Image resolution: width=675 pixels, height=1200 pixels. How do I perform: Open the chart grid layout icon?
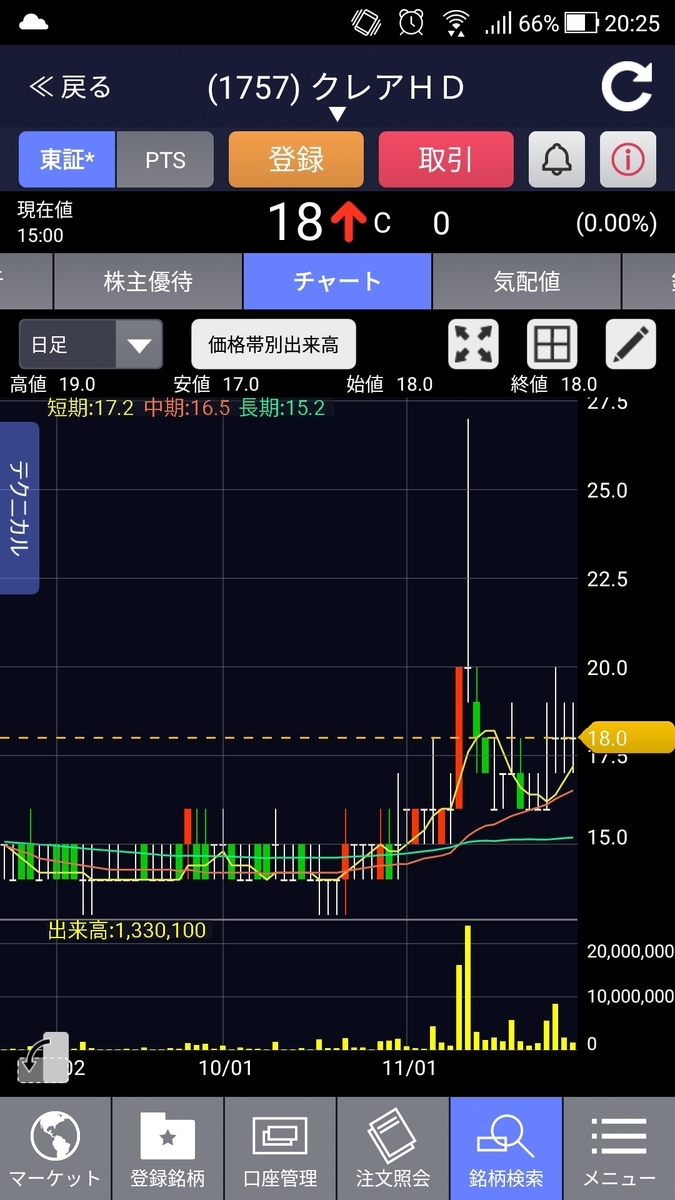[x=552, y=345]
